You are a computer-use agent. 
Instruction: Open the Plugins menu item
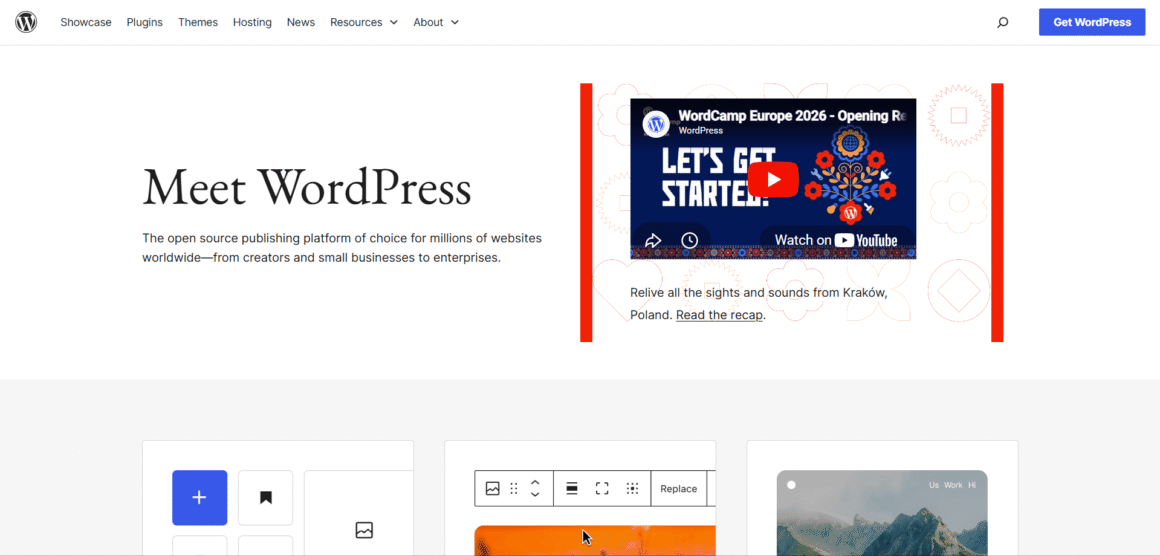coord(144,22)
